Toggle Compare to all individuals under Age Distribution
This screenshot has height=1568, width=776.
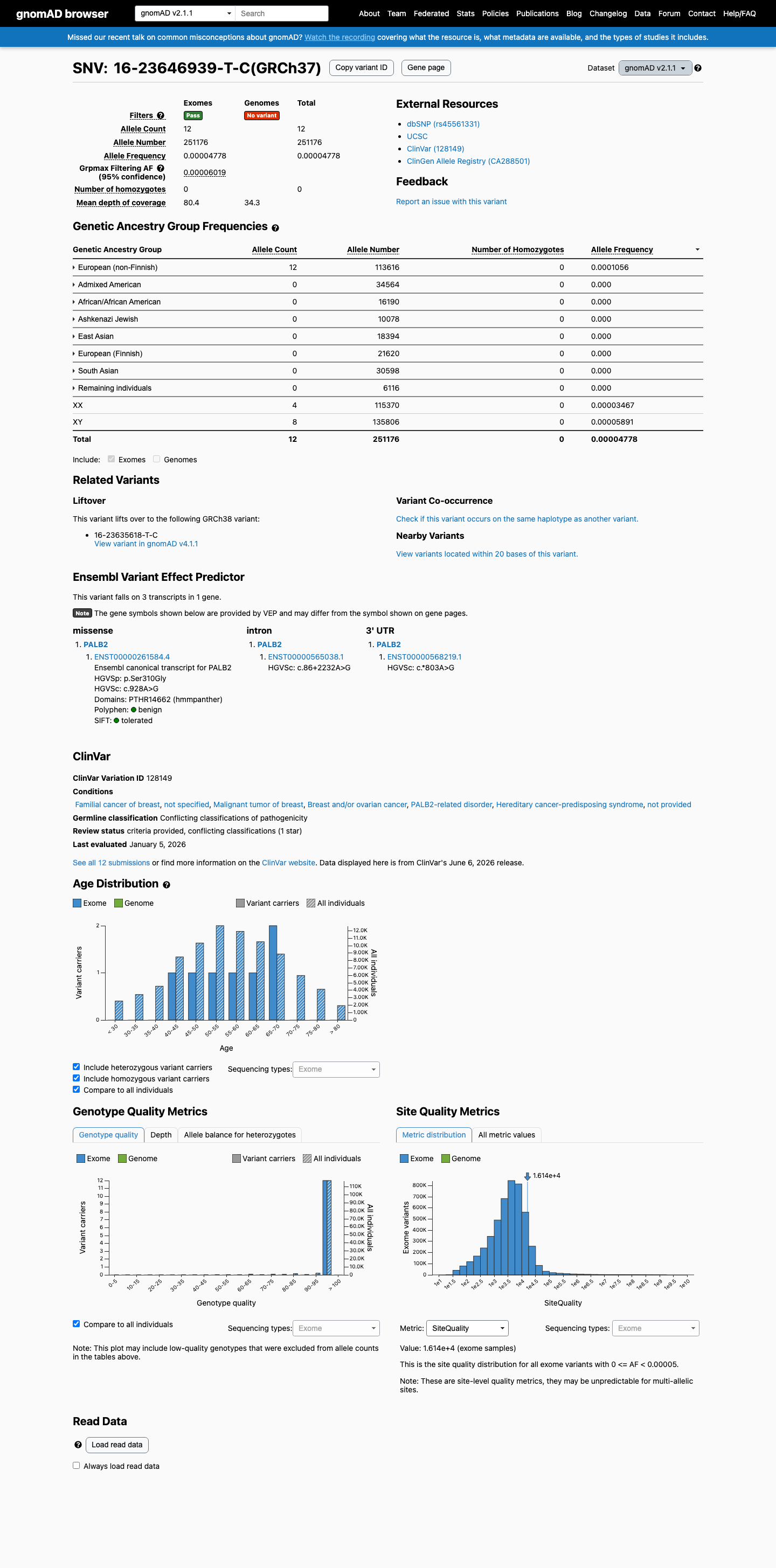click(x=76, y=1090)
